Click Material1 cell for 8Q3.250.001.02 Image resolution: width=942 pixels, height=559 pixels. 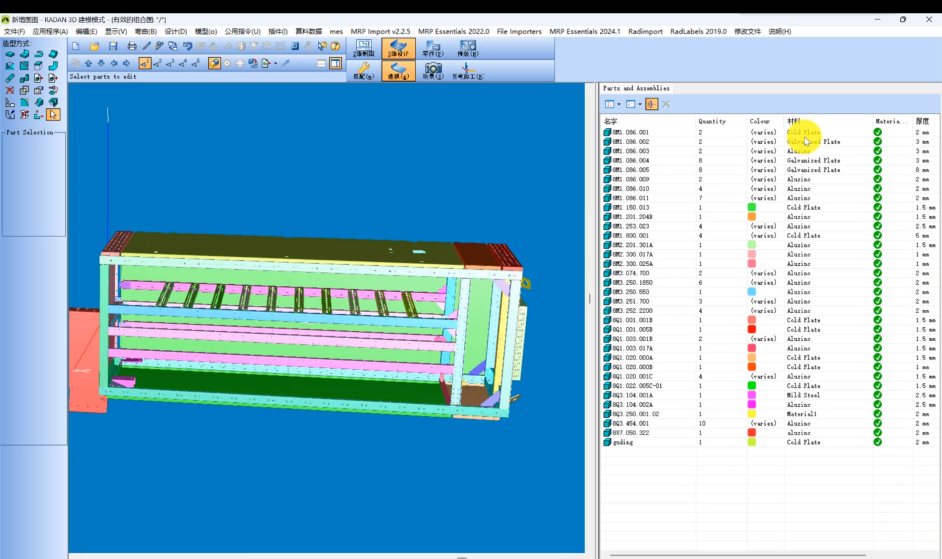(x=801, y=414)
